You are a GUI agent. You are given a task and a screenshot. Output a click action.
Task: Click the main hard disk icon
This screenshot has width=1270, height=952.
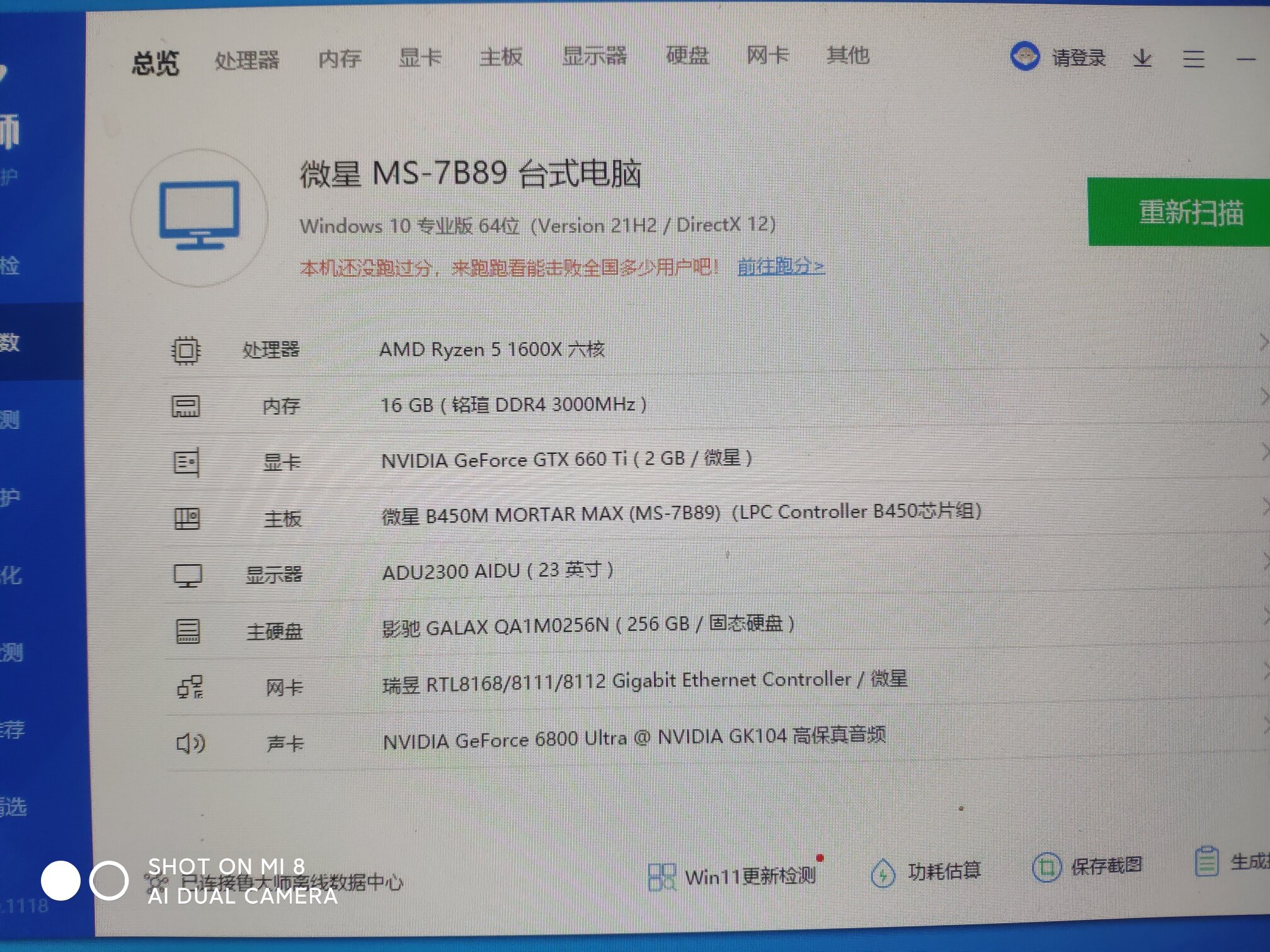pyautogui.click(x=188, y=631)
